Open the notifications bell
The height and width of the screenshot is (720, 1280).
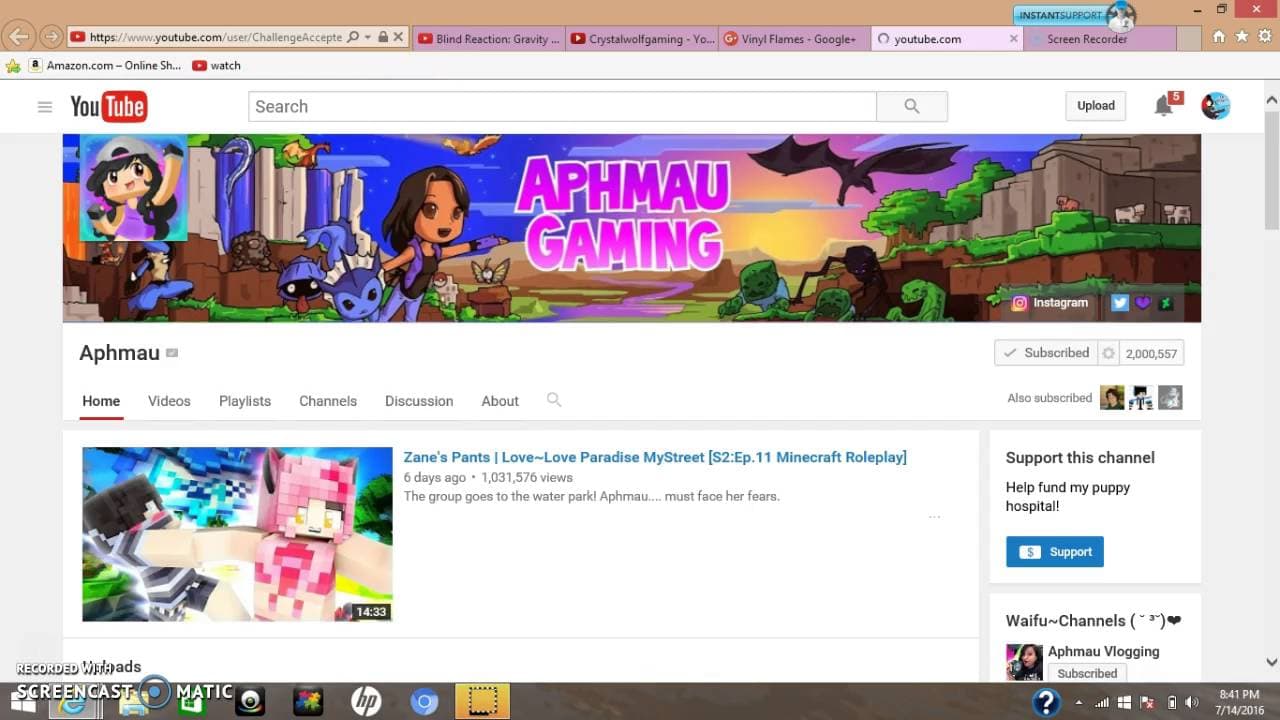point(1163,106)
